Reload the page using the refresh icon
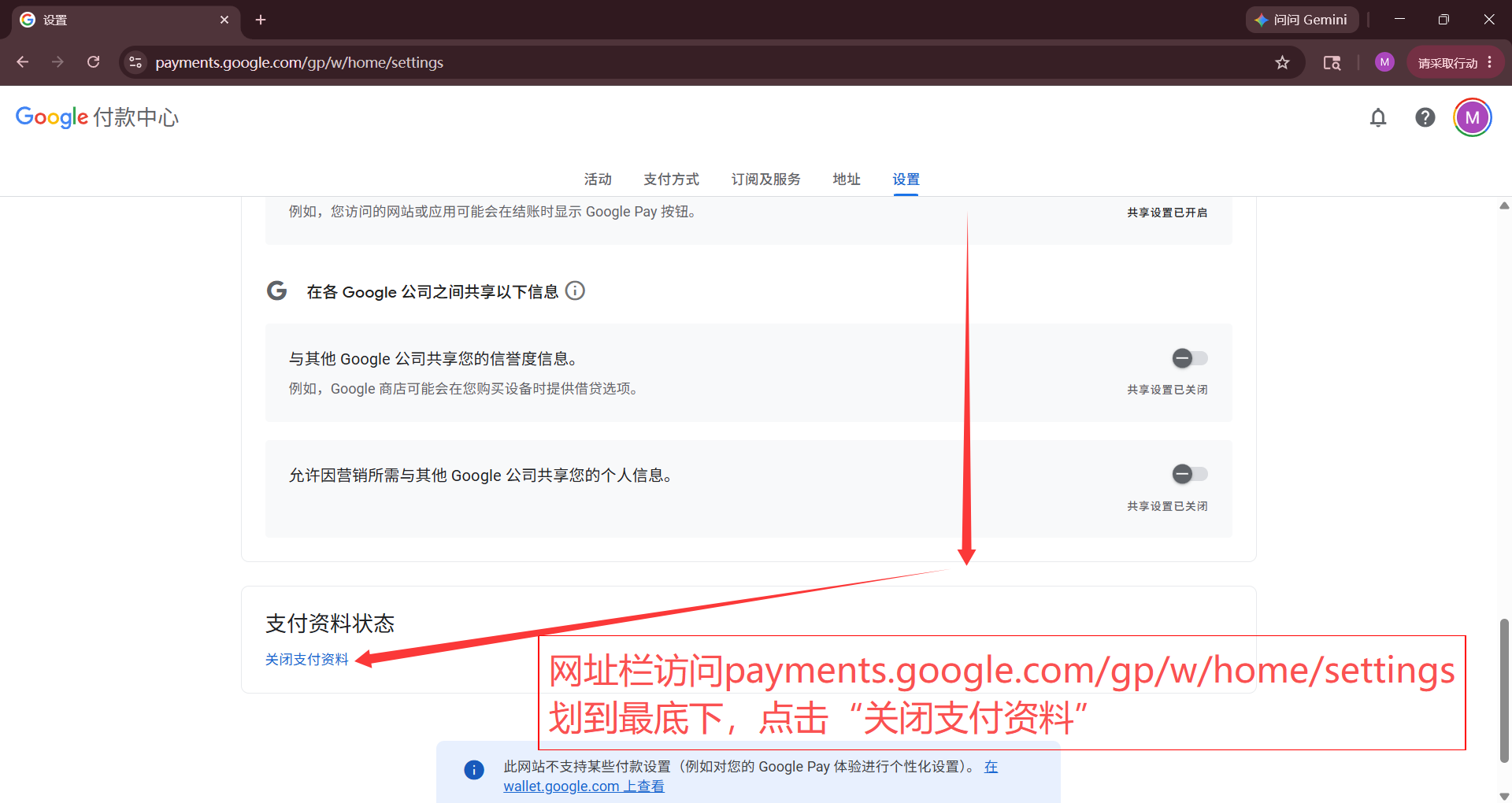This screenshot has height=803, width=1512. 93,62
